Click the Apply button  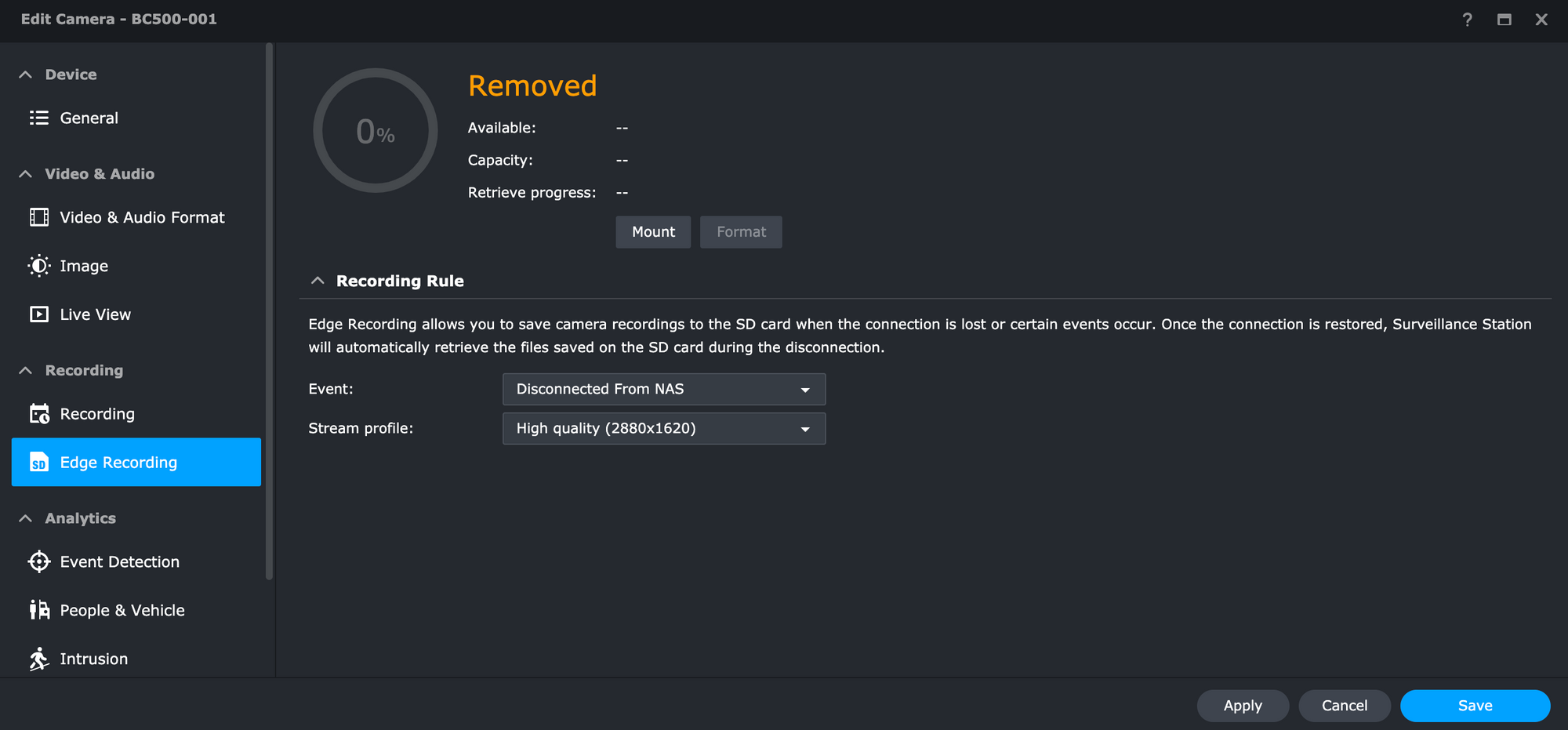pos(1243,706)
